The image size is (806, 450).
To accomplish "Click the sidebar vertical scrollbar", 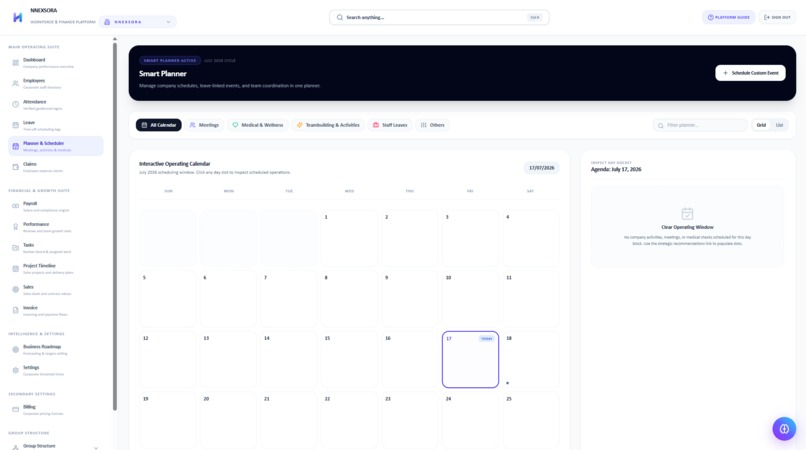I will pyautogui.click(x=115, y=226).
